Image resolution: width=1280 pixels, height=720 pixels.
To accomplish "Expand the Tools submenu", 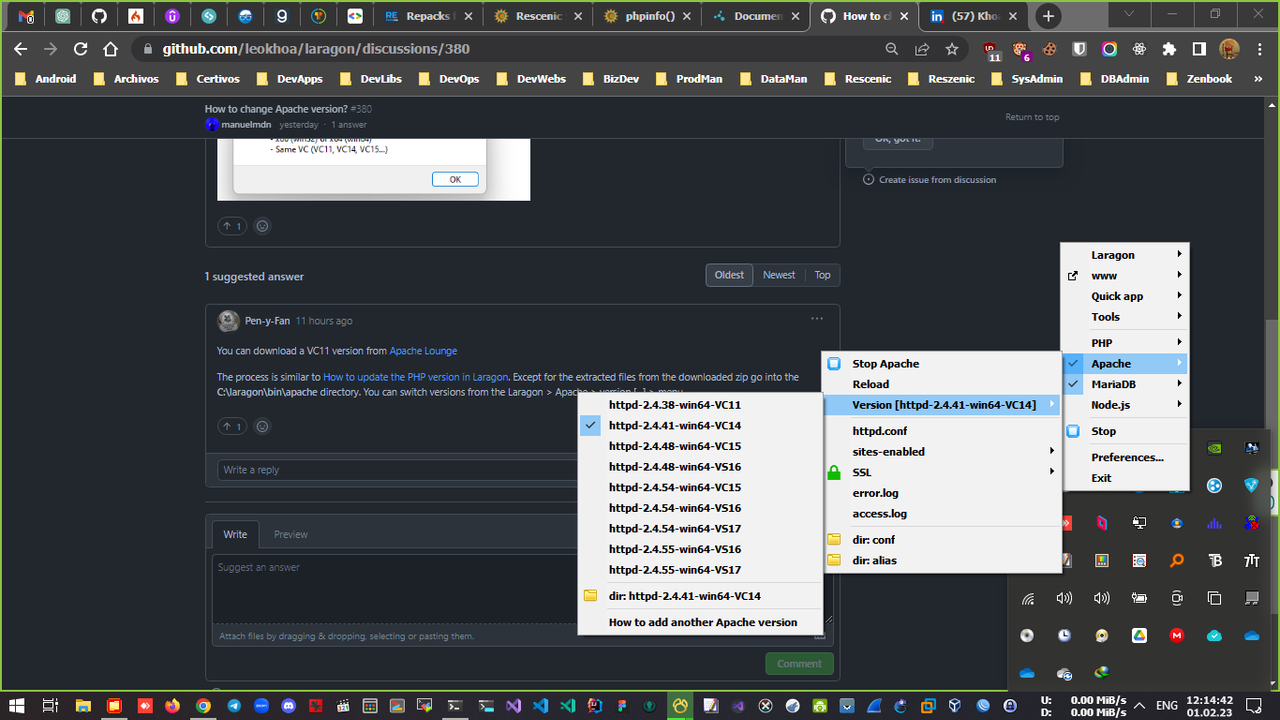I will [1125, 317].
